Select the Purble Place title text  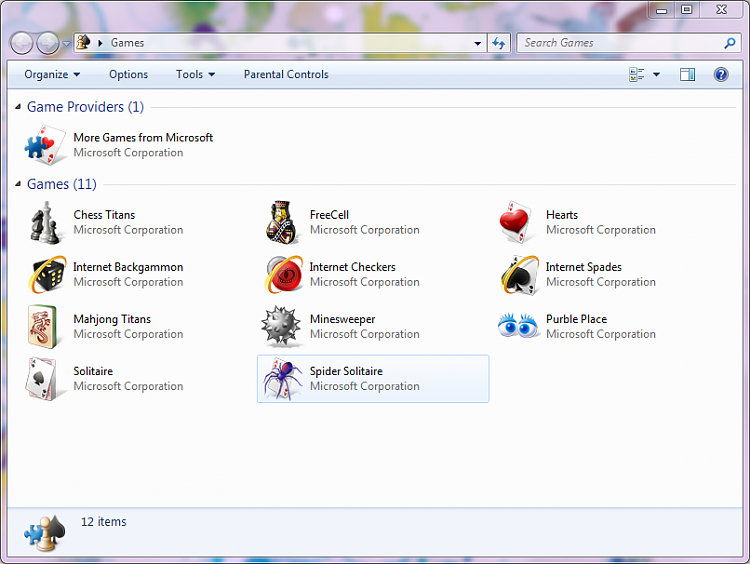(576, 319)
